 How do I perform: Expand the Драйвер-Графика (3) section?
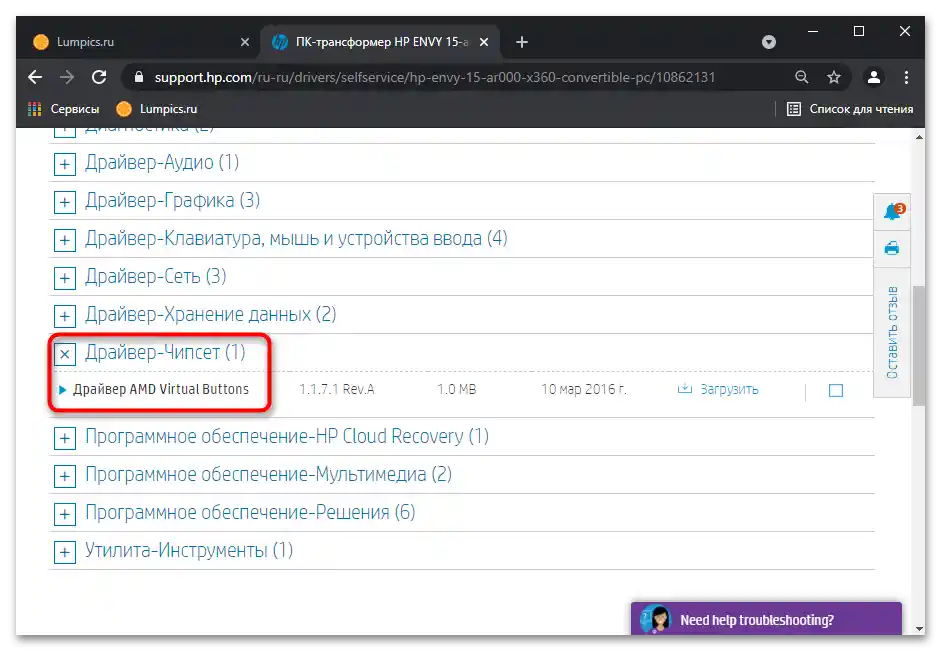click(x=65, y=202)
